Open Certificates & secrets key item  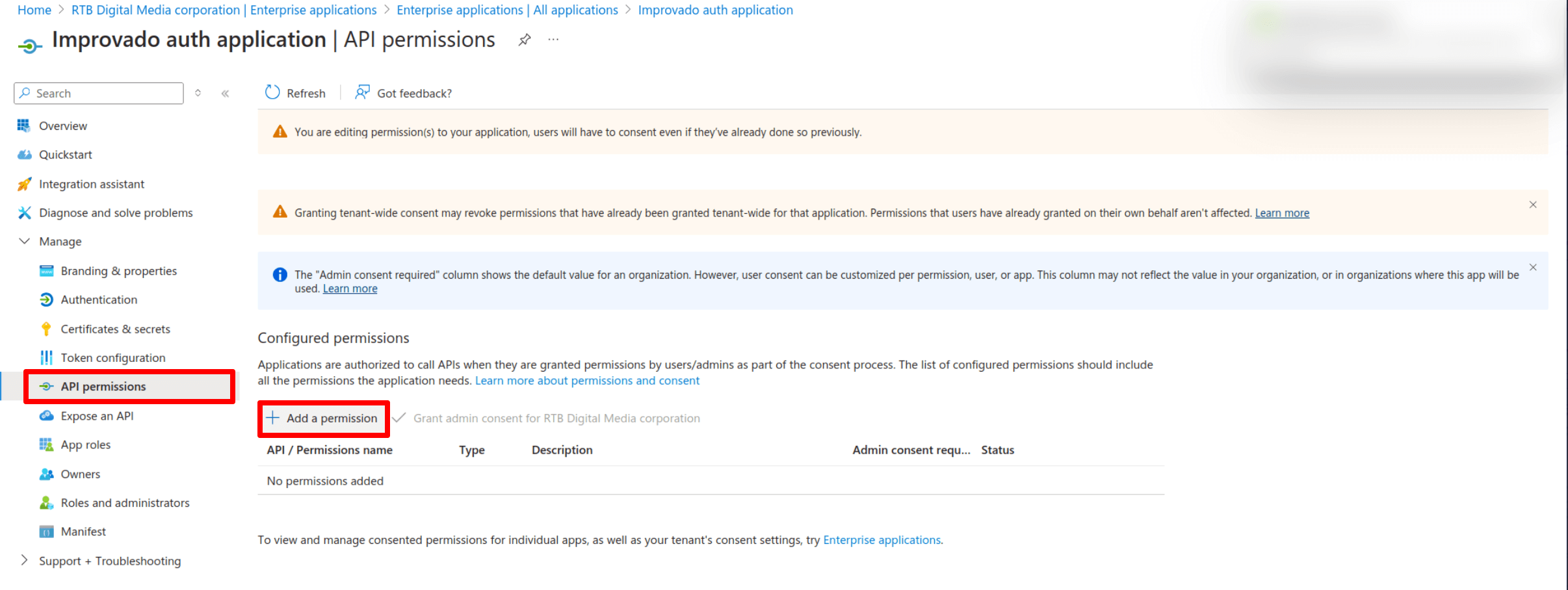click(x=115, y=329)
